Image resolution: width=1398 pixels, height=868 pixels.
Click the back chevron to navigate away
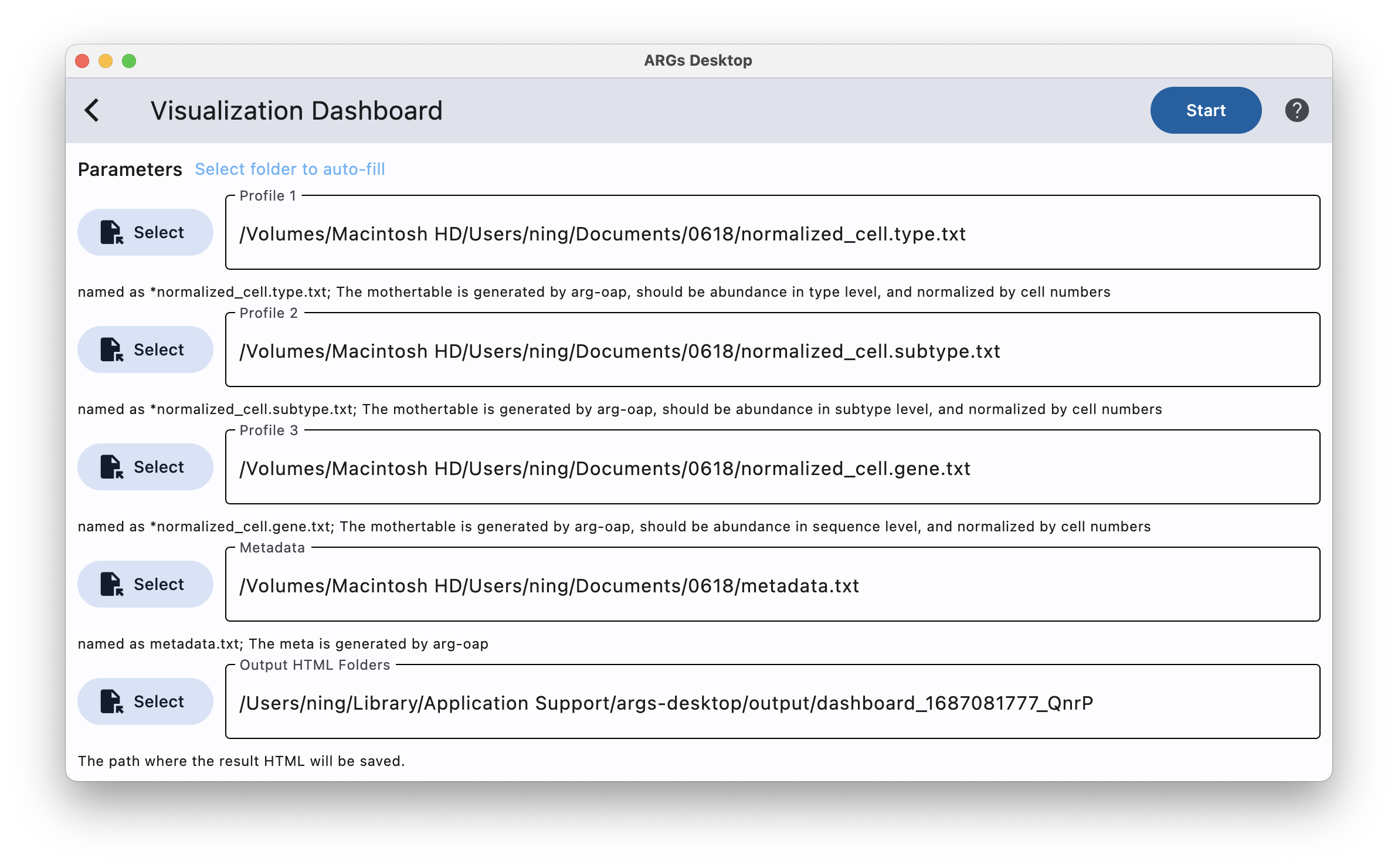94,111
